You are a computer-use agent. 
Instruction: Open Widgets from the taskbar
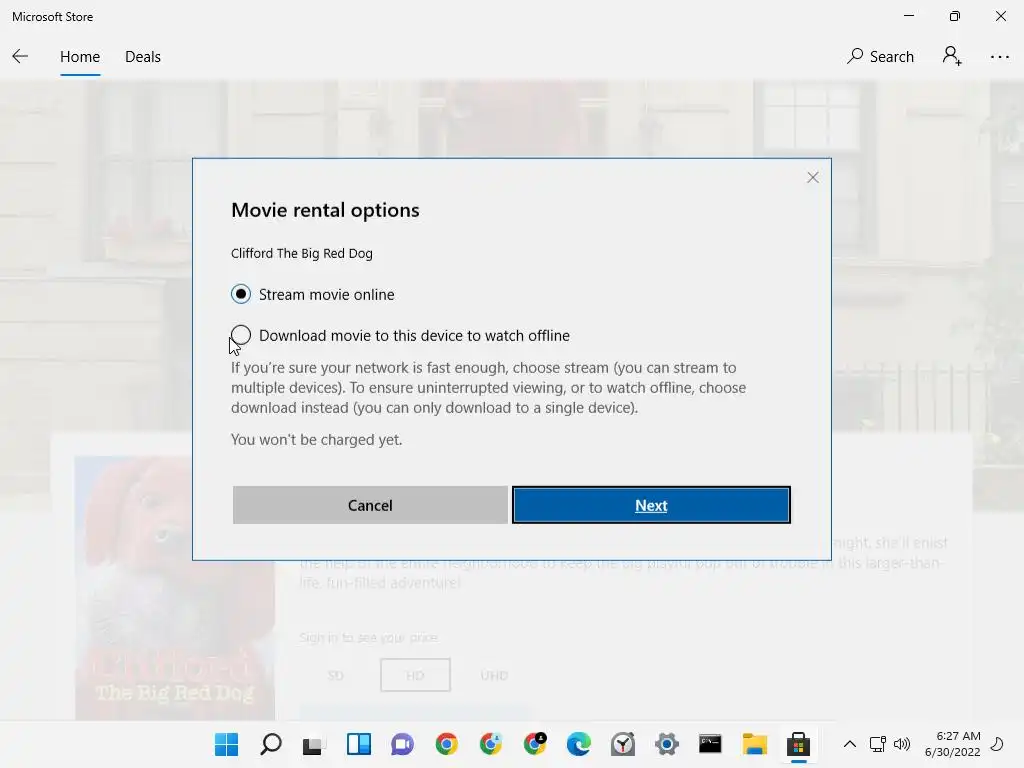click(x=359, y=744)
